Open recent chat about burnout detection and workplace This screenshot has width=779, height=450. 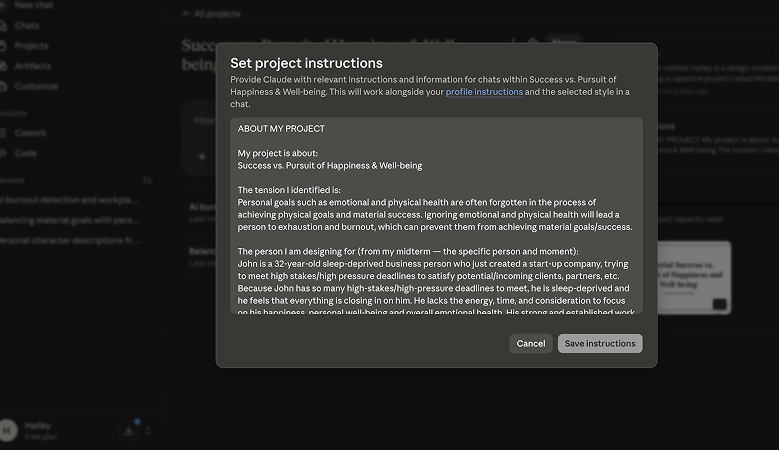pos(69,200)
